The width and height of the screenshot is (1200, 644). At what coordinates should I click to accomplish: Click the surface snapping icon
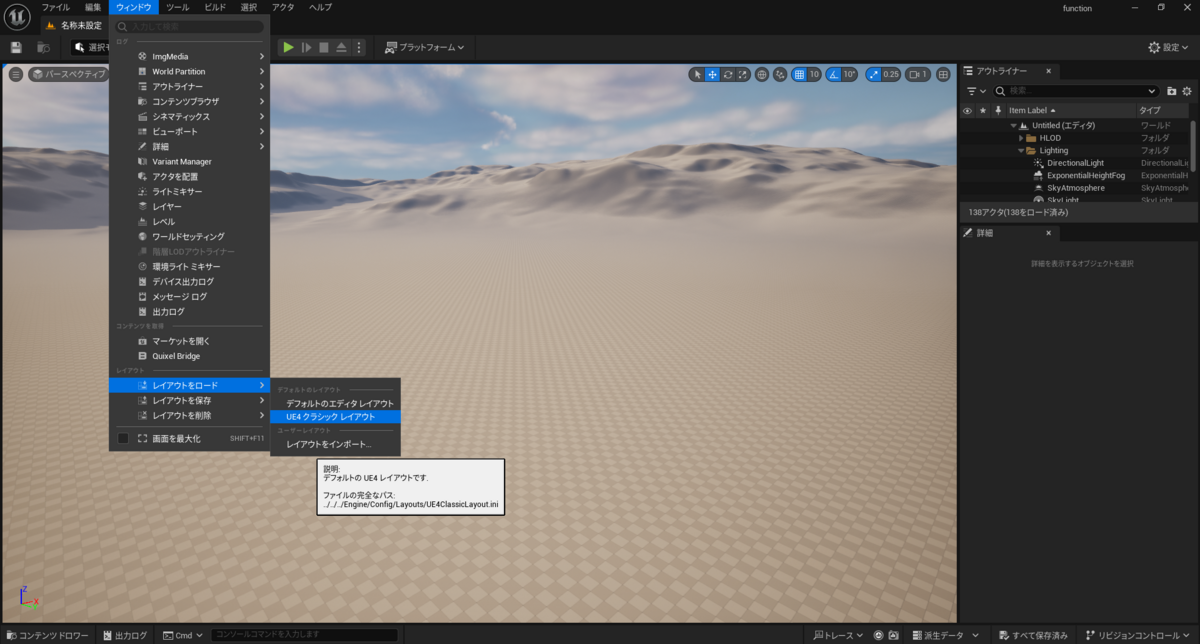coord(780,74)
